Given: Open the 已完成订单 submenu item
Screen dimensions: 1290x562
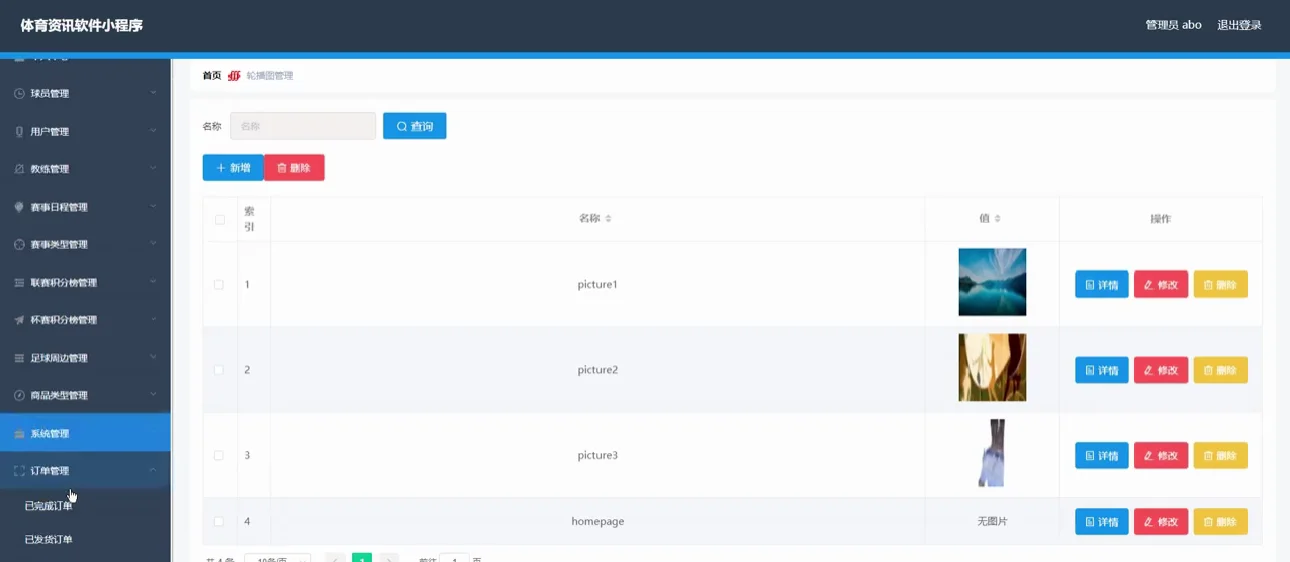Looking at the screenshot, I should (x=48, y=506).
